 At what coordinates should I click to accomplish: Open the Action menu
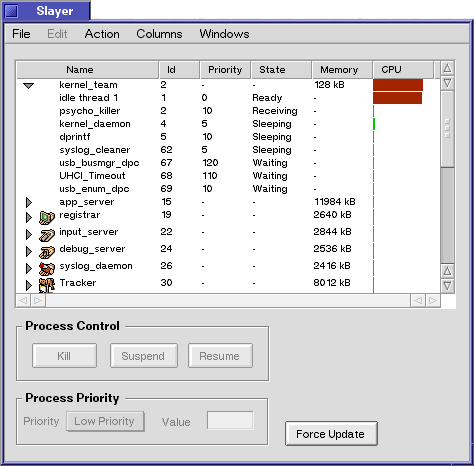102,34
